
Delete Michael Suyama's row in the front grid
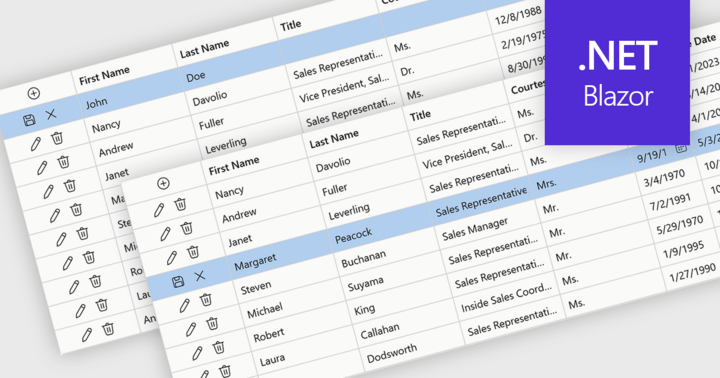coord(213,323)
